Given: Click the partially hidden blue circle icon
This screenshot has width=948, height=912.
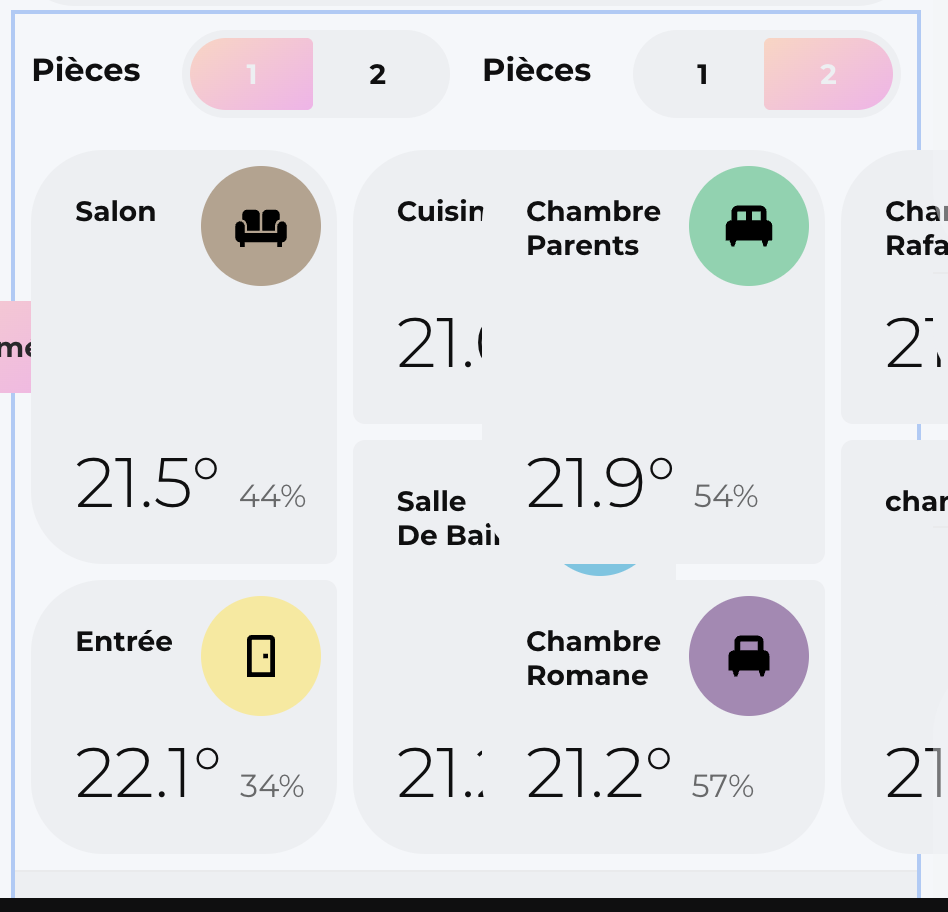Looking at the screenshot, I should (x=600, y=570).
